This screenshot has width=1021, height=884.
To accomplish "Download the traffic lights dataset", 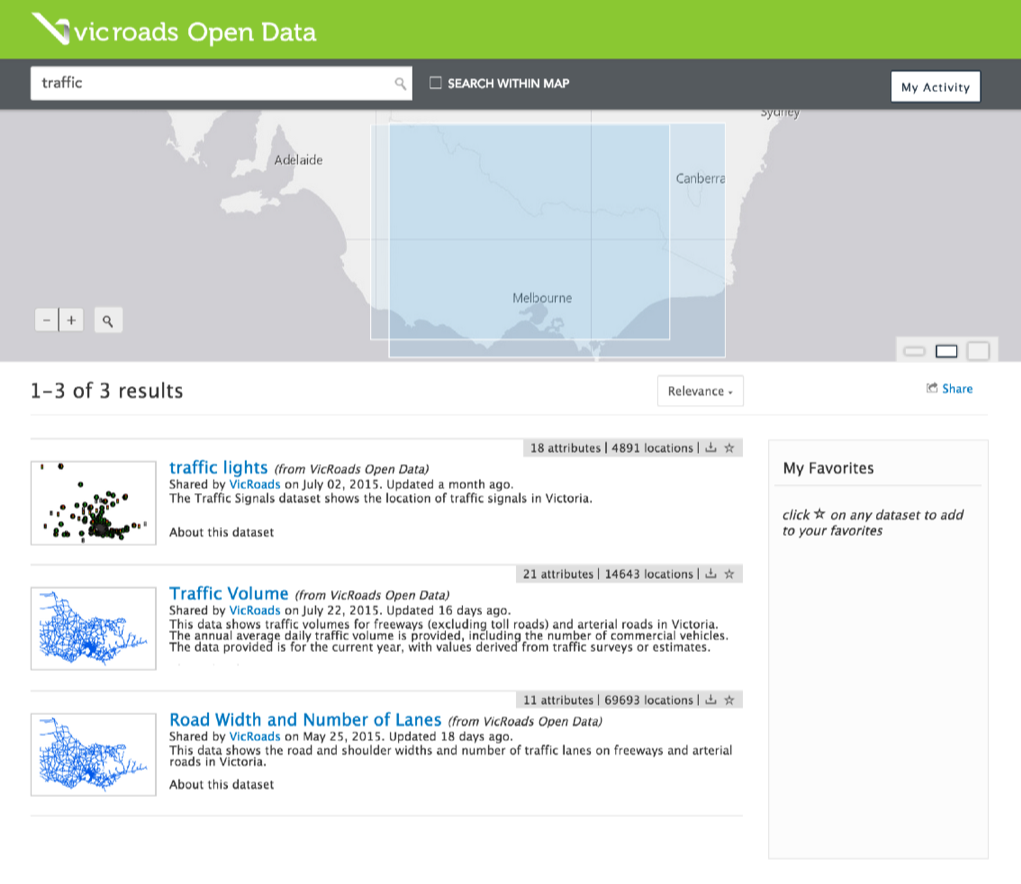I will (x=711, y=448).
